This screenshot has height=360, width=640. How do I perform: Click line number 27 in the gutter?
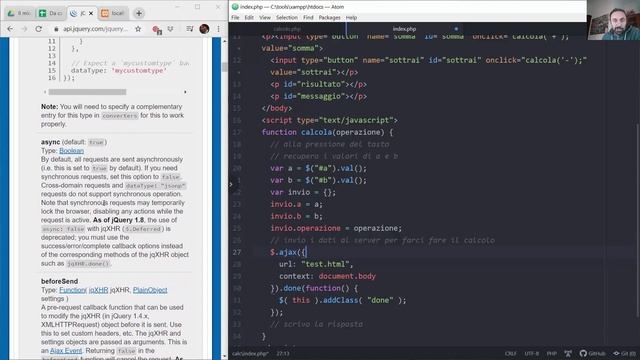237,252
